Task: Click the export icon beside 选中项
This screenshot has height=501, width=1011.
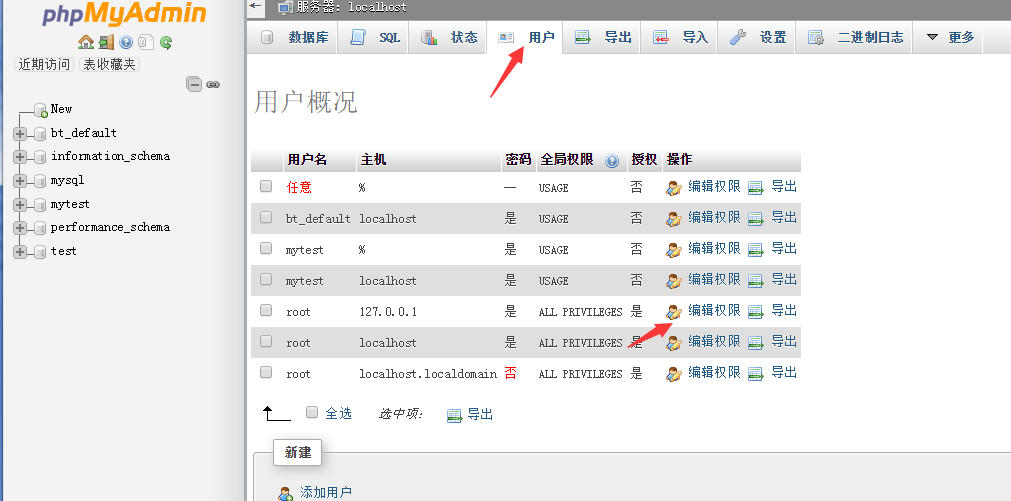Action: pos(455,415)
